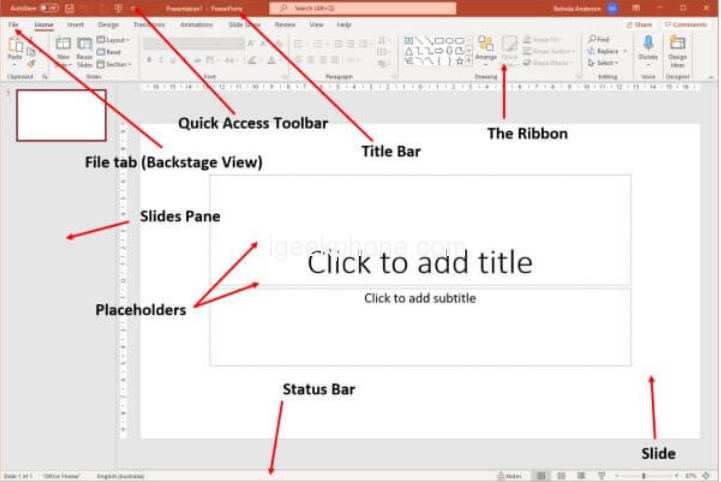Switch to Normal view in status bar

pos(541,476)
